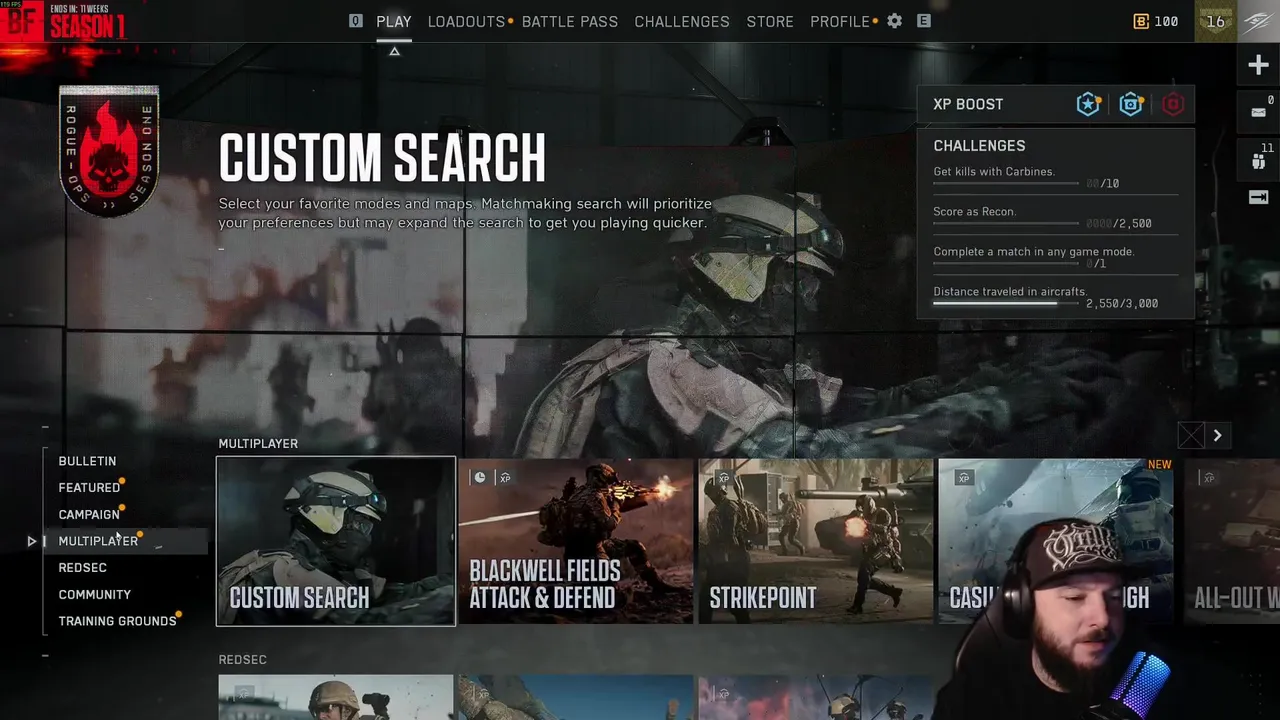Click the Q key prompt beside Play

(x=355, y=21)
